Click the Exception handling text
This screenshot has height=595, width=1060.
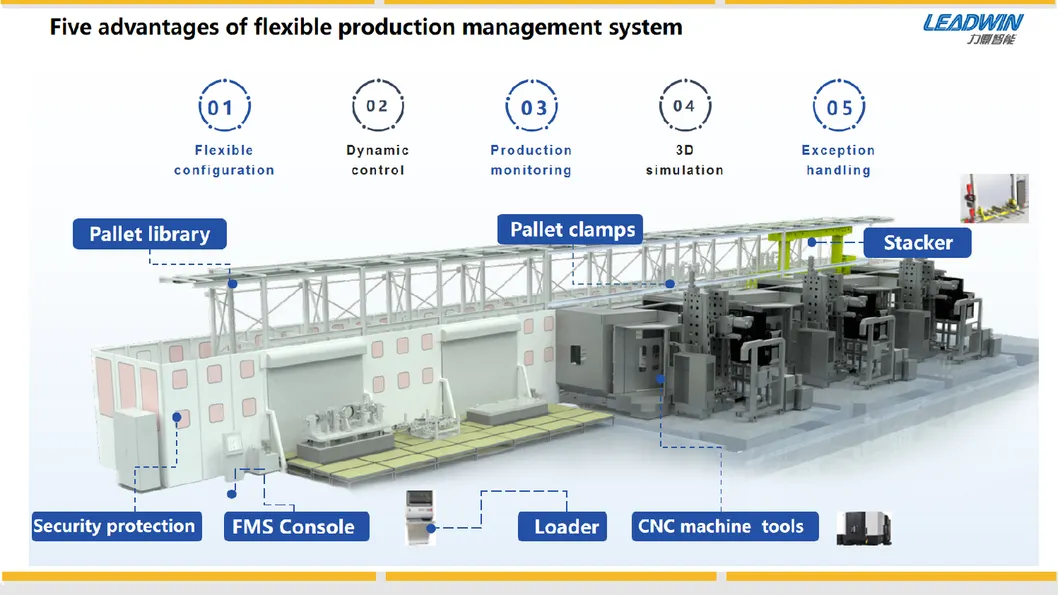coord(838,160)
